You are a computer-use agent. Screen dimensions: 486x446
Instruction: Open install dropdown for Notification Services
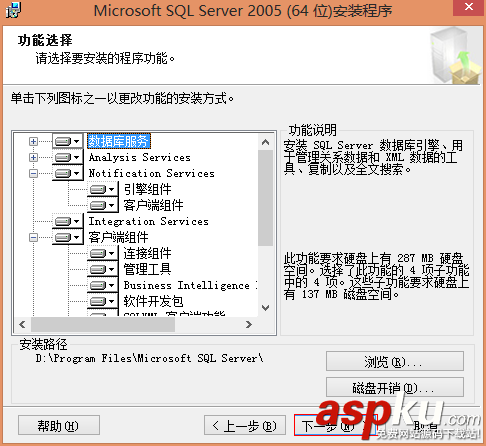click(68, 173)
